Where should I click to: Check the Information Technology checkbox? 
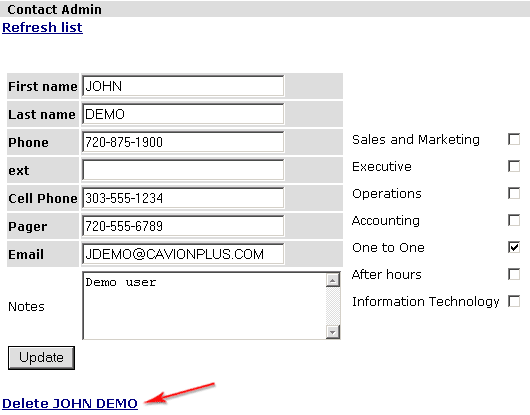point(514,301)
